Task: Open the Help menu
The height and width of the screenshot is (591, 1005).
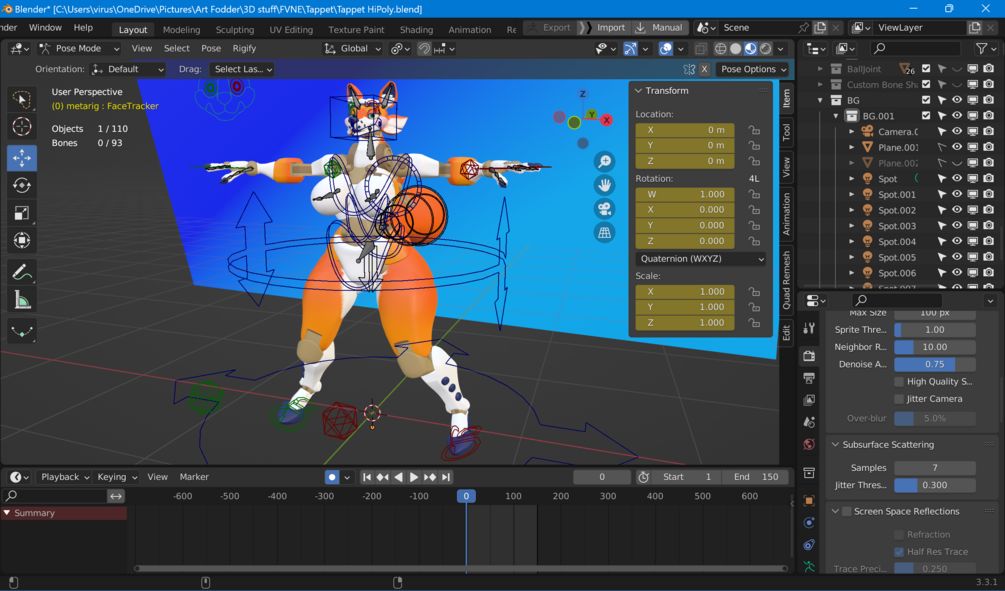Action: coord(83,28)
